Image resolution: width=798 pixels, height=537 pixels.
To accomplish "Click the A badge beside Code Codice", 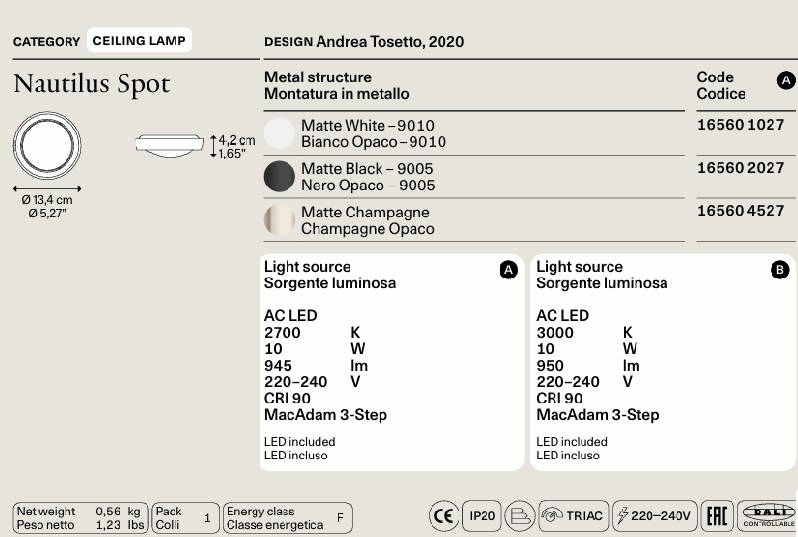I will (786, 80).
